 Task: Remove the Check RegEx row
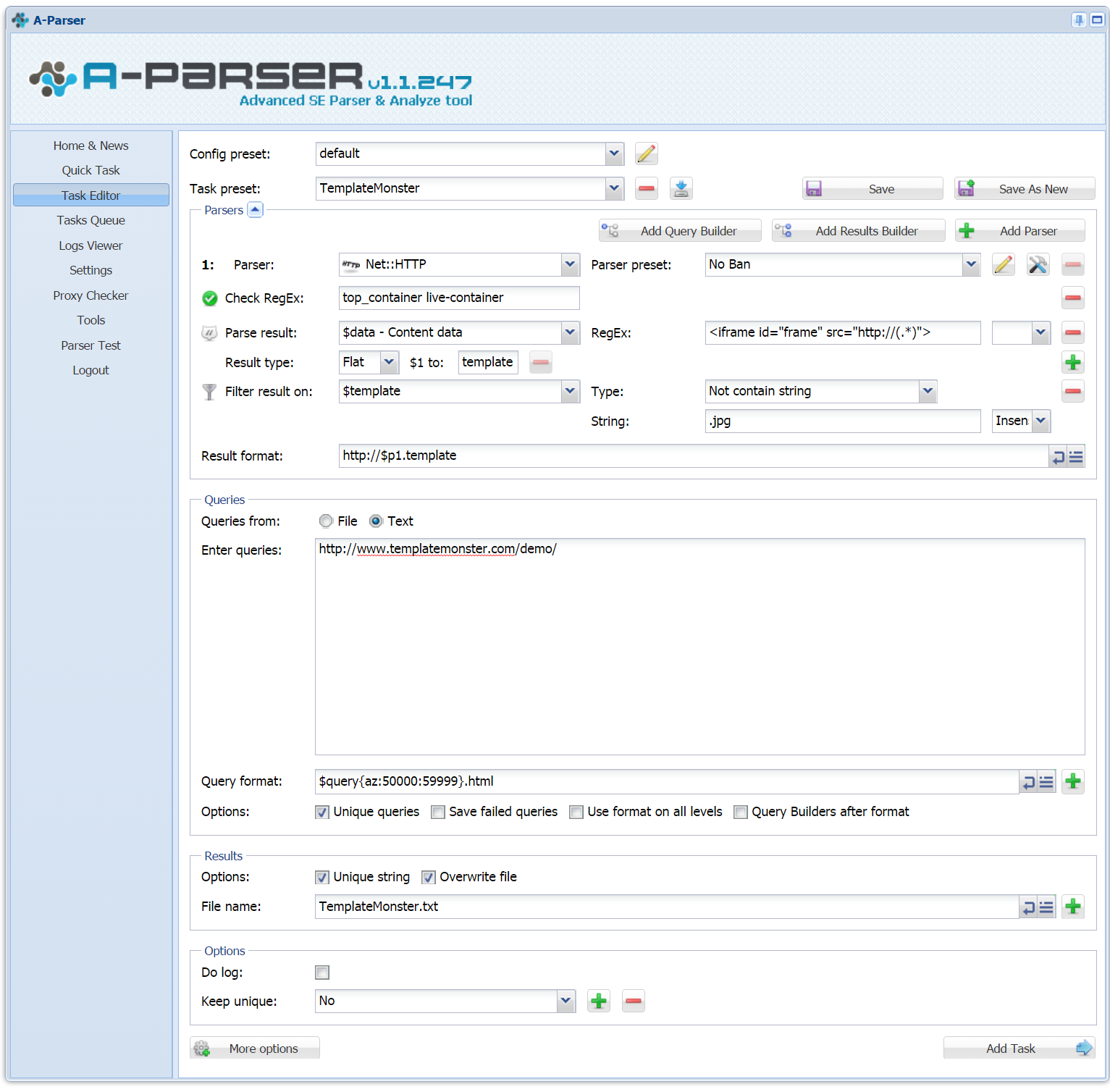click(1073, 298)
